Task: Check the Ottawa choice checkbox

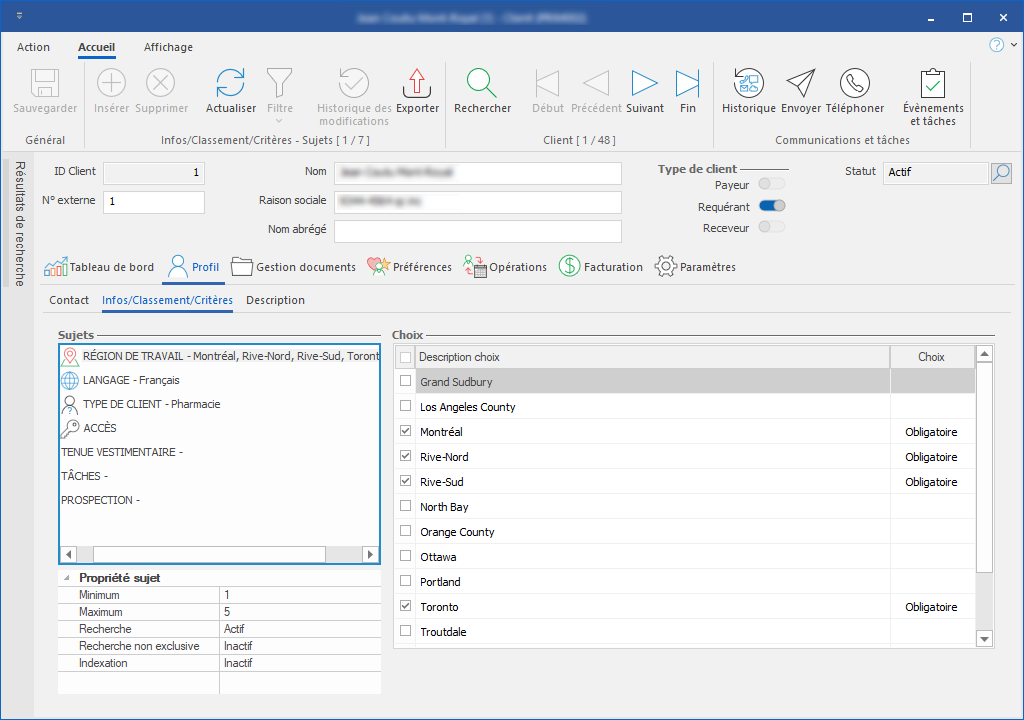Action: click(405, 557)
